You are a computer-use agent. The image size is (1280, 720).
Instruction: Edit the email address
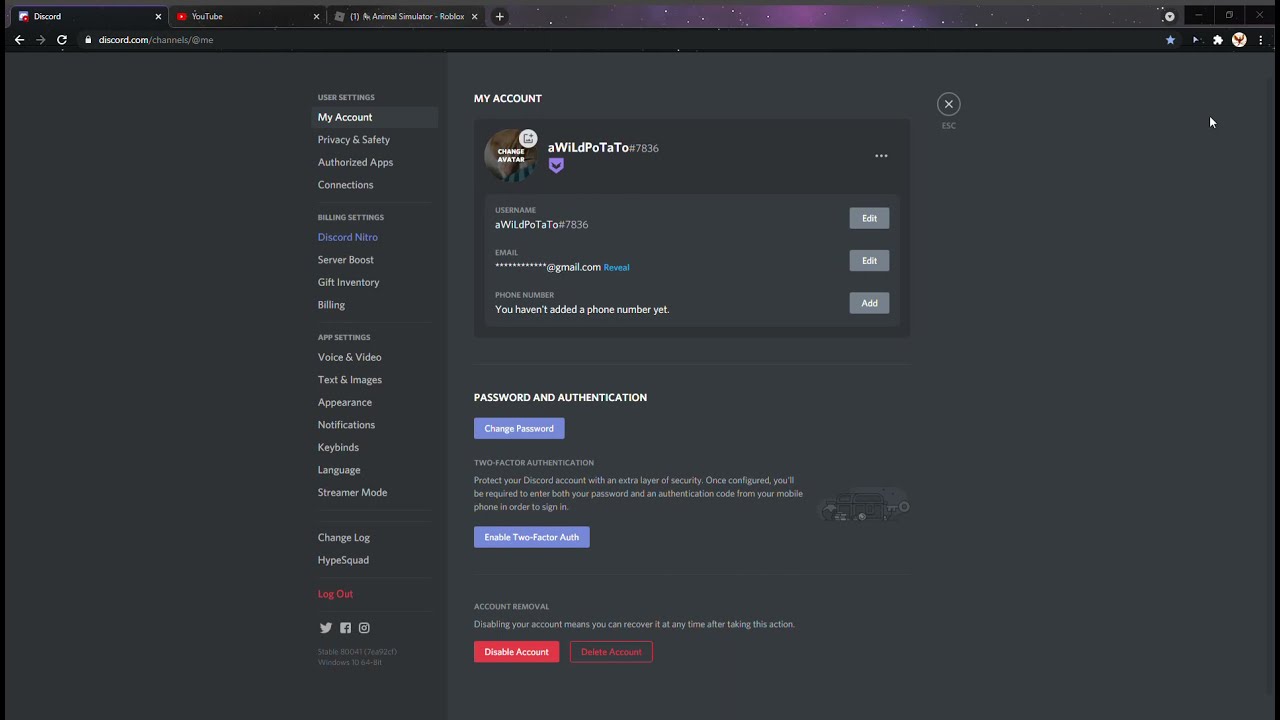[x=869, y=261]
